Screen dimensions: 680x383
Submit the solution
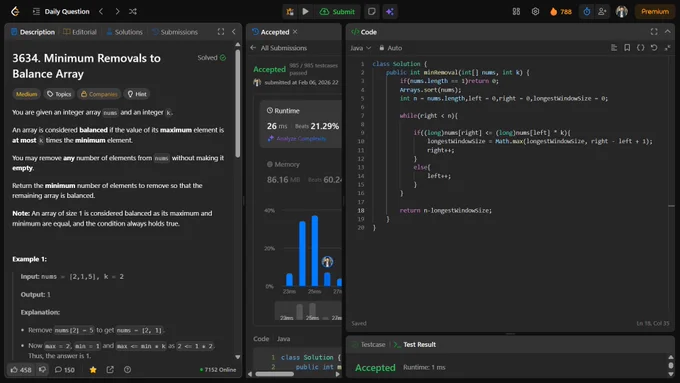click(x=337, y=12)
